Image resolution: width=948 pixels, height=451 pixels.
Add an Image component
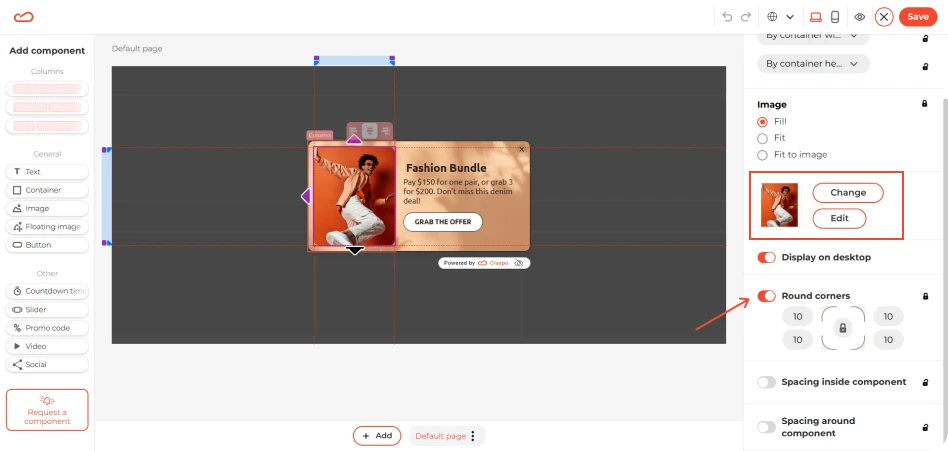[x=47, y=208]
